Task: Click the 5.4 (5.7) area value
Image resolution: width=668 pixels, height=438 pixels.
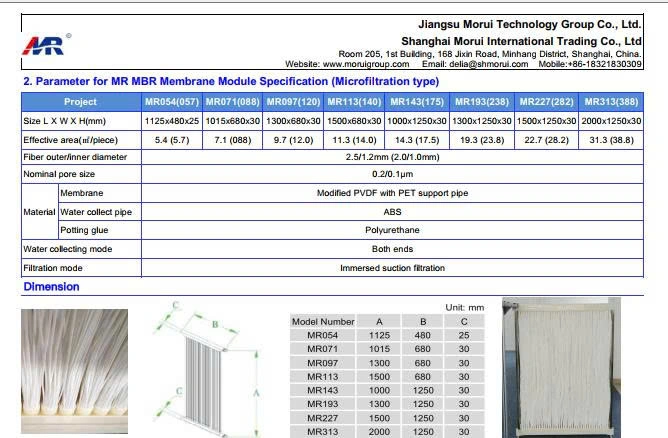Action: click(x=172, y=140)
